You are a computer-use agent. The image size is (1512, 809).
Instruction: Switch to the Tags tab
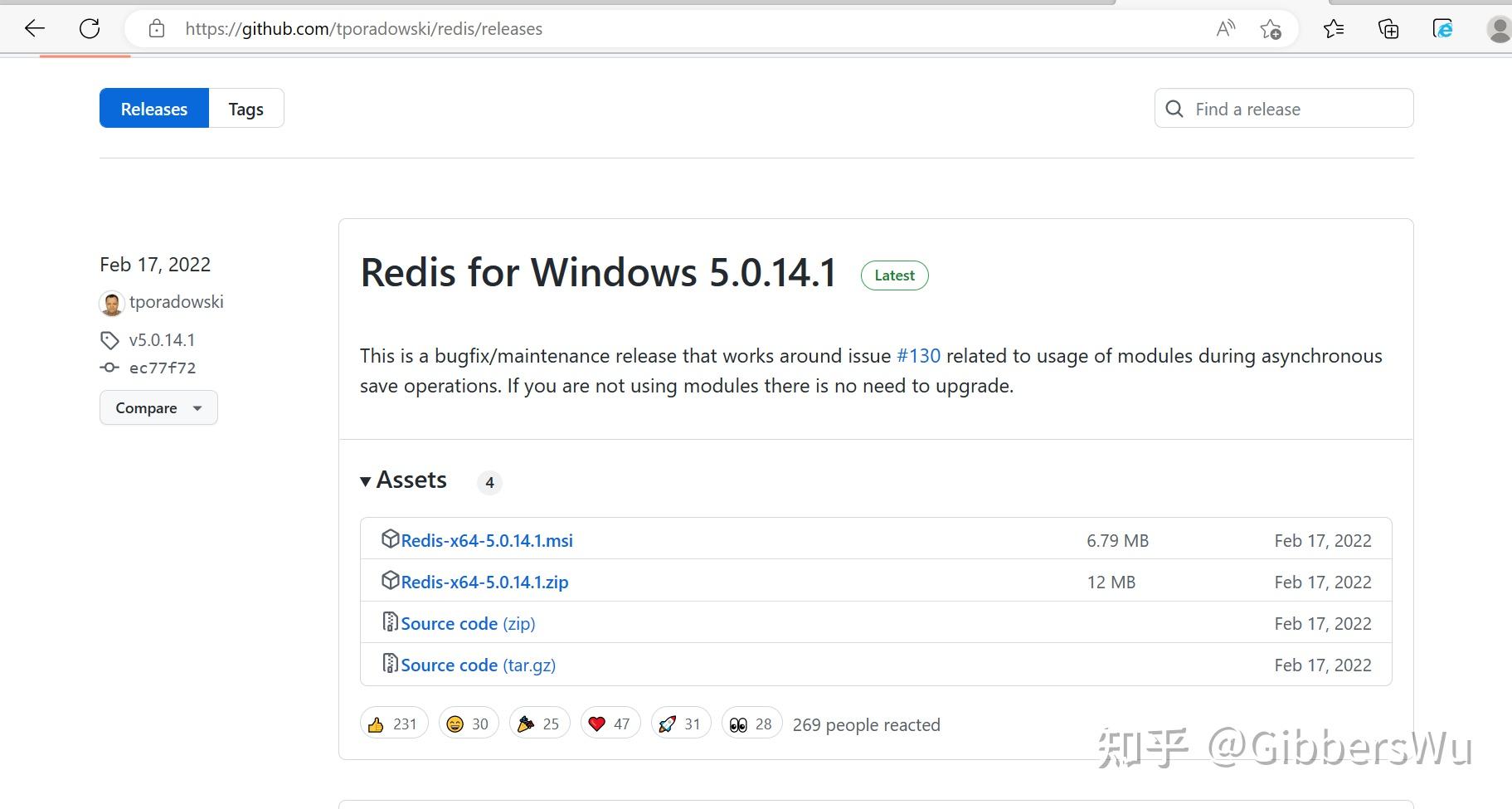click(x=245, y=108)
